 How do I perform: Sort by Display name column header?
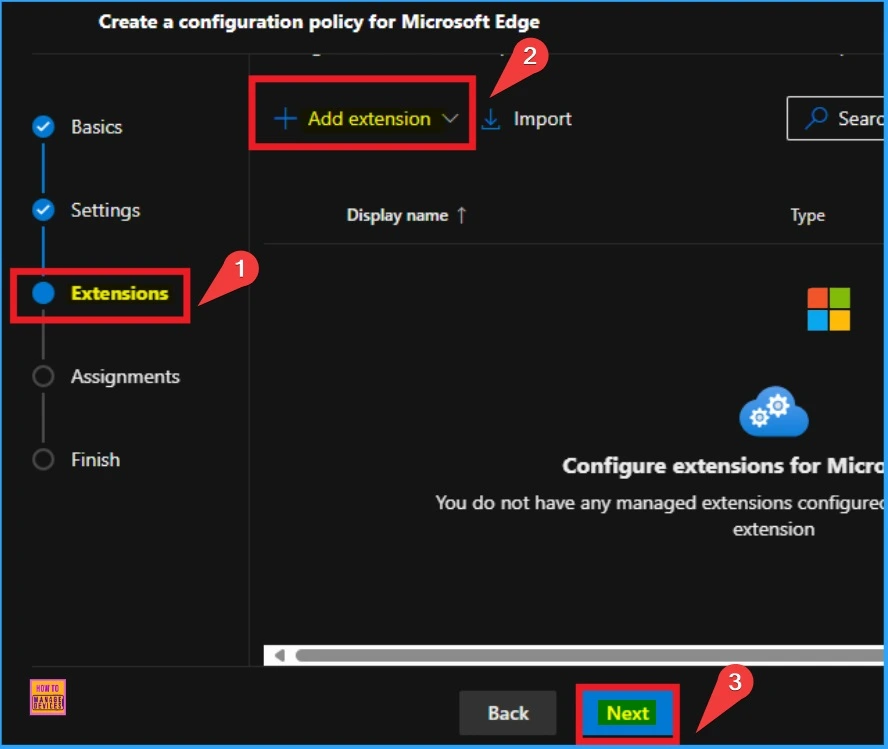397,215
